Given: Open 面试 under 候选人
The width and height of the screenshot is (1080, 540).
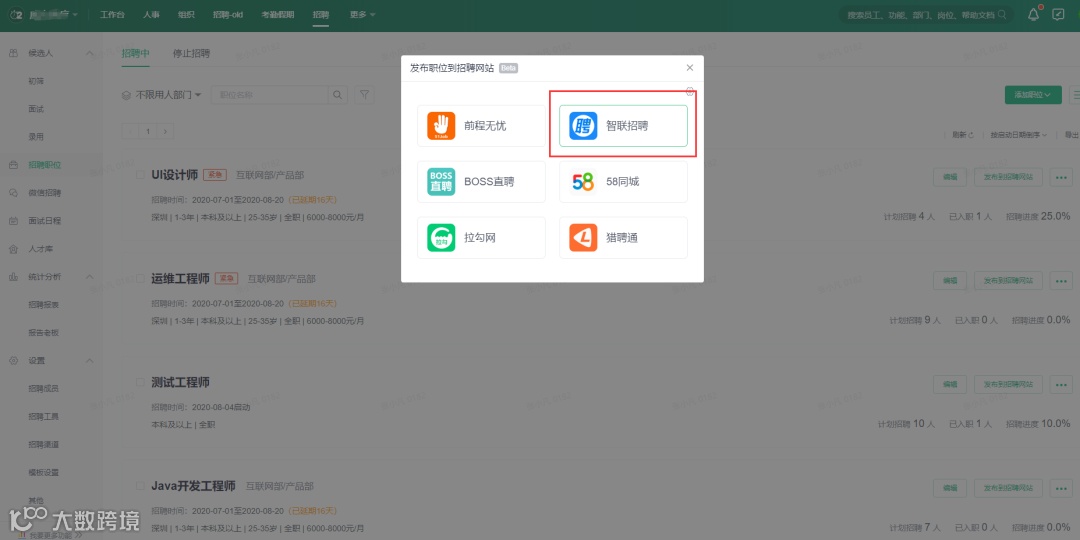Looking at the screenshot, I should point(36,109).
